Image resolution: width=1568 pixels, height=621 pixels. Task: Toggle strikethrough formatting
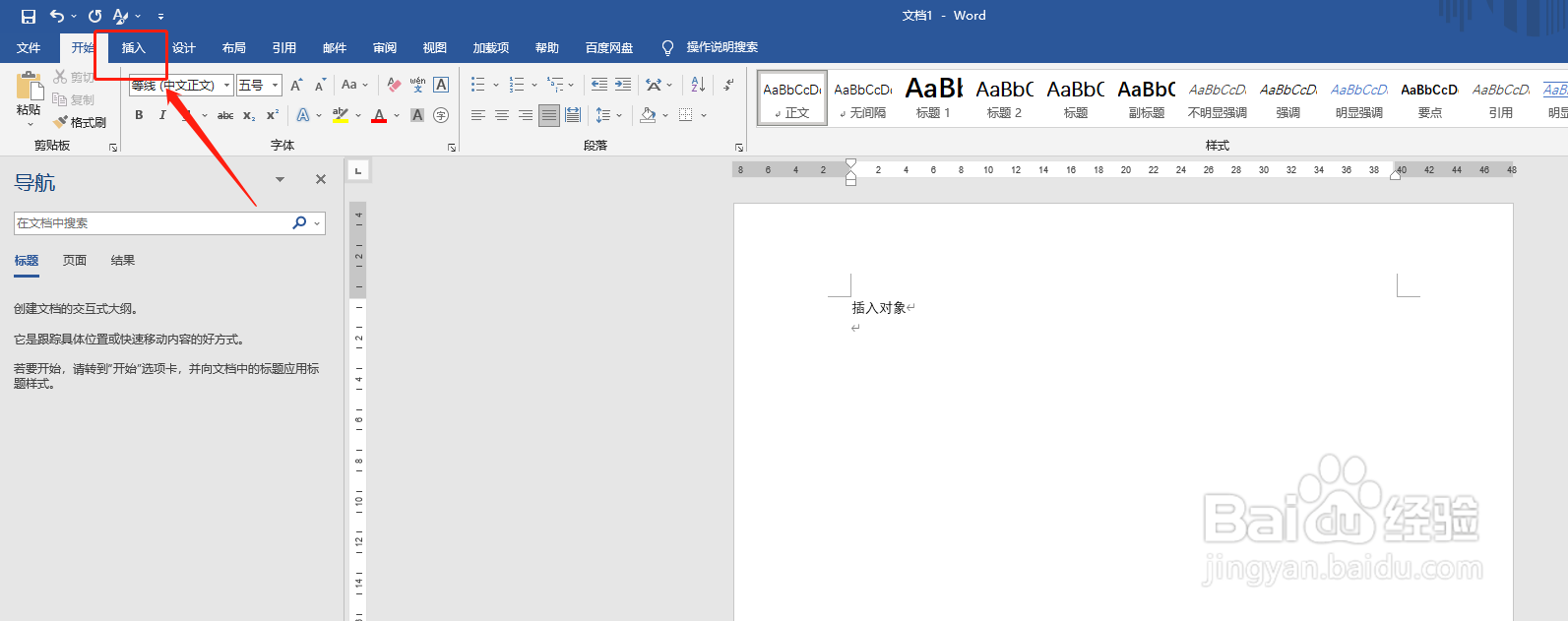pyautogui.click(x=225, y=115)
